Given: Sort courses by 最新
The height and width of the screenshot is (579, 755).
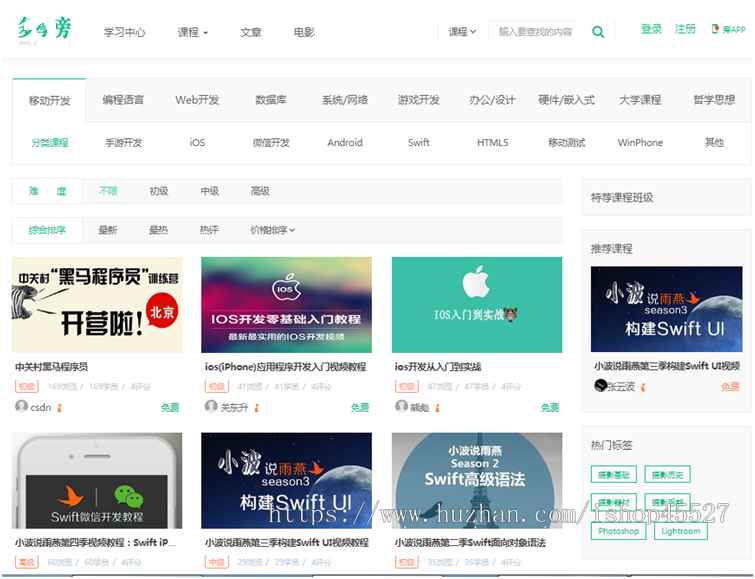Looking at the screenshot, I should (107, 230).
